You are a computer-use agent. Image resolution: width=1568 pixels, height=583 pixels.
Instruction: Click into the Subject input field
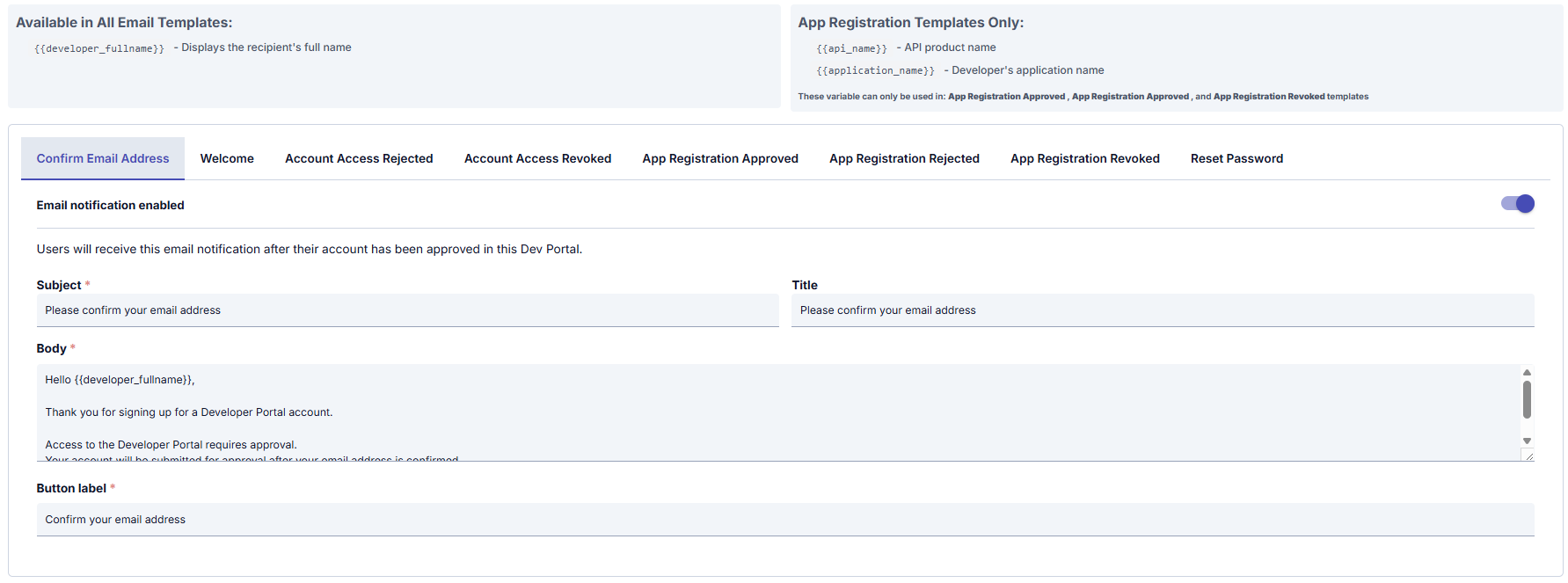pos(407,310)
